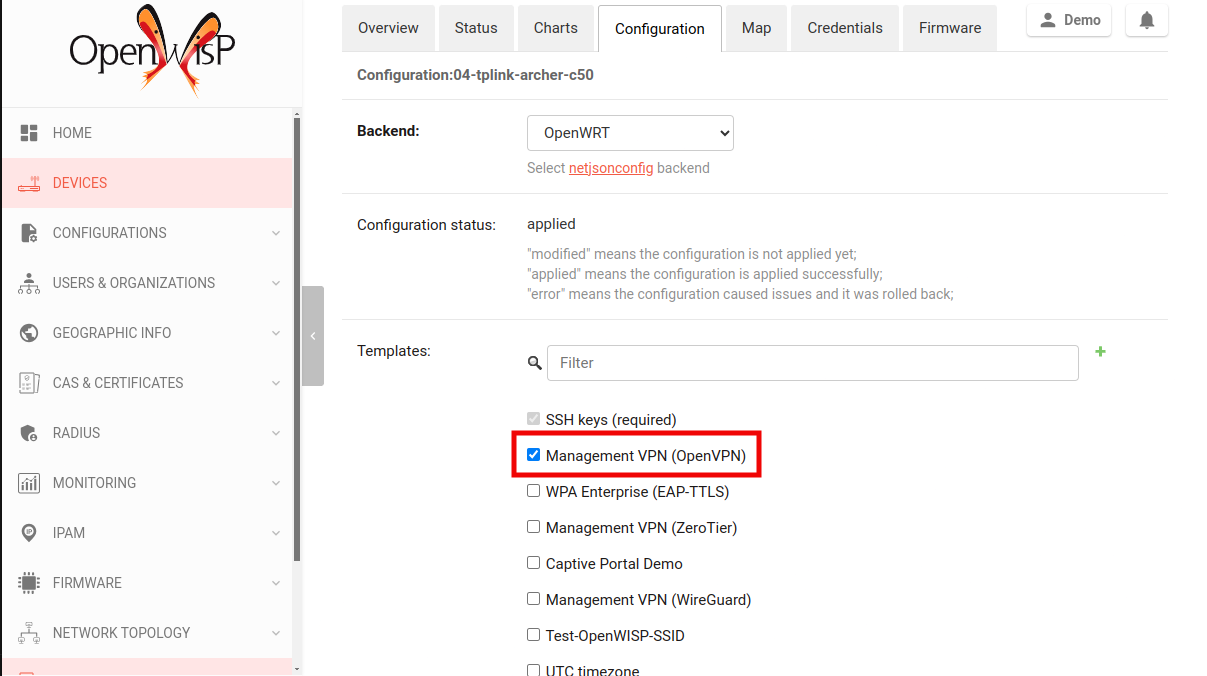Viewport: 1207px width, 676px height.
Task: Open the Monitoring section icon
Action: pyautogui.click(x=29, y=482)
